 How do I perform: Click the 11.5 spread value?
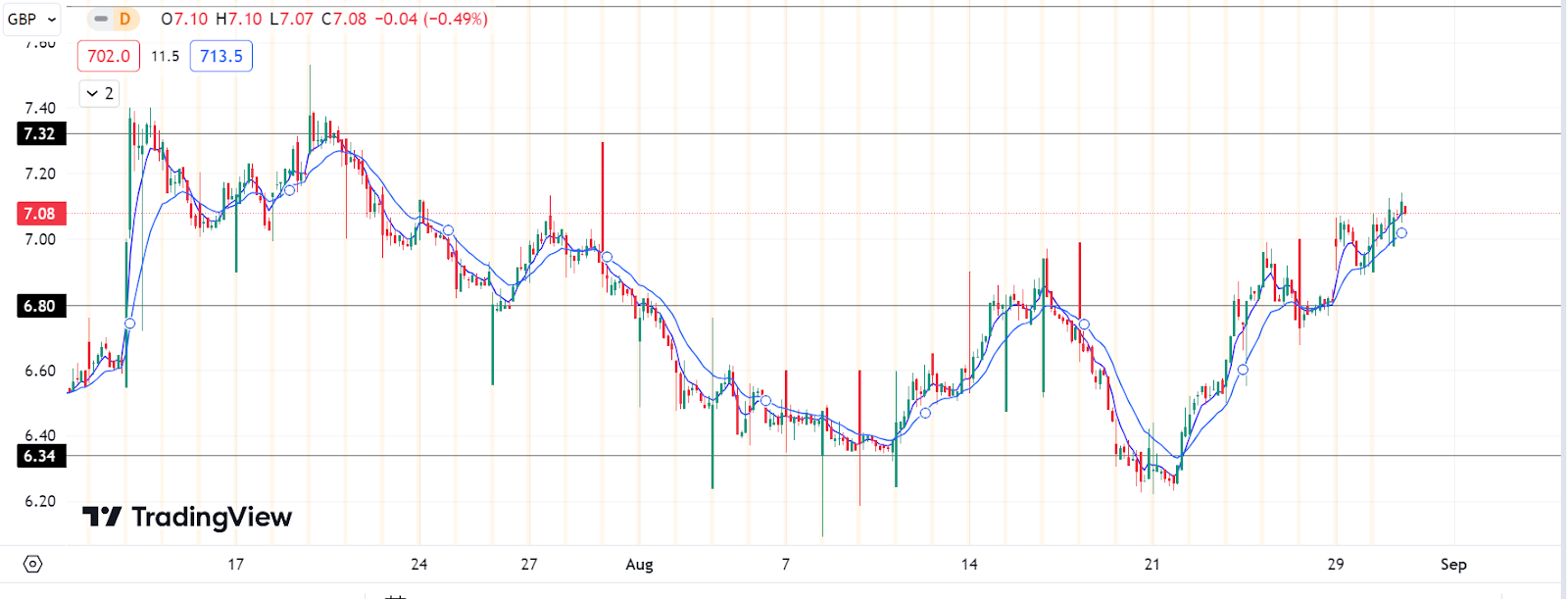[x=165, y=57]
